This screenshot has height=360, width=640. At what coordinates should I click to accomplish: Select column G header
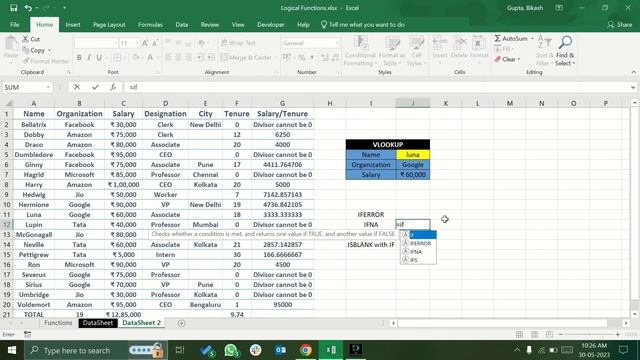tap(282, 103)
